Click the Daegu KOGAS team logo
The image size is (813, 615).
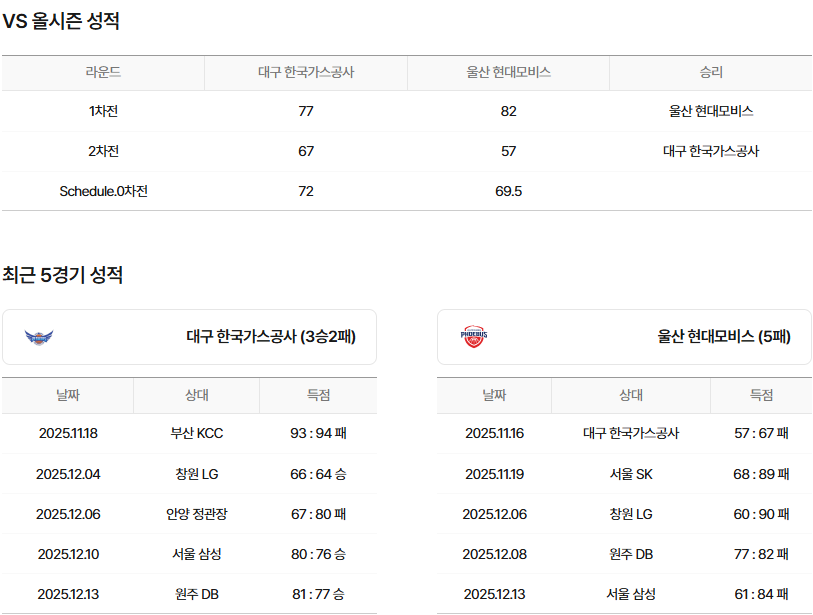(x=39, y=337)
